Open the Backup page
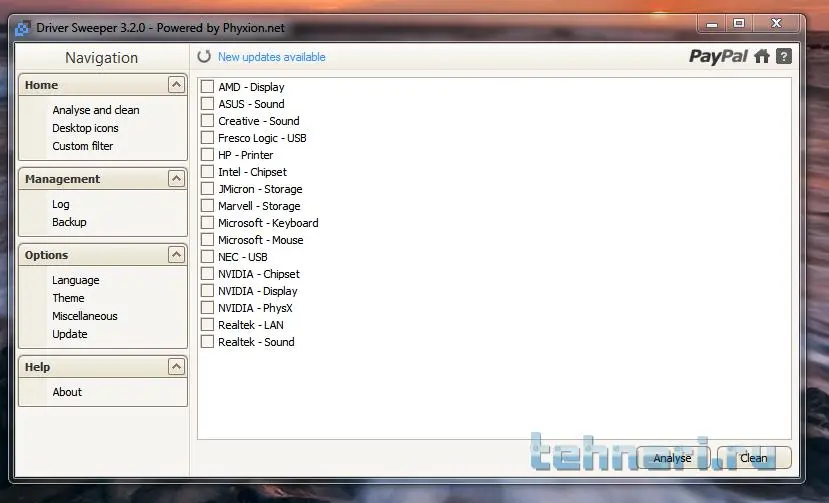 (x=69, y=222)
